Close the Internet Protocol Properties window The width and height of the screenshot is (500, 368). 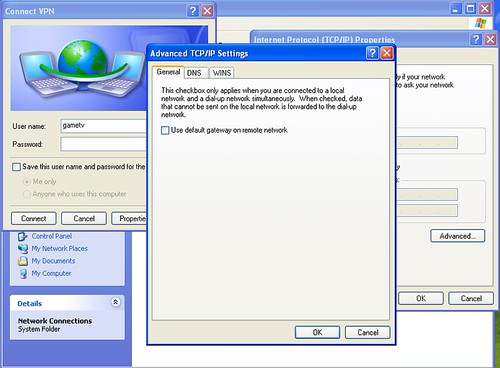pyautogui.click(x=490, y=39)
